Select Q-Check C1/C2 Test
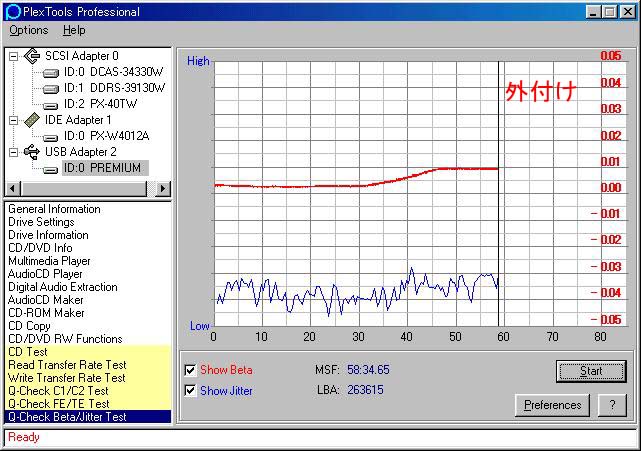Screen dimensions: 641x451 [x=88, y=391]
